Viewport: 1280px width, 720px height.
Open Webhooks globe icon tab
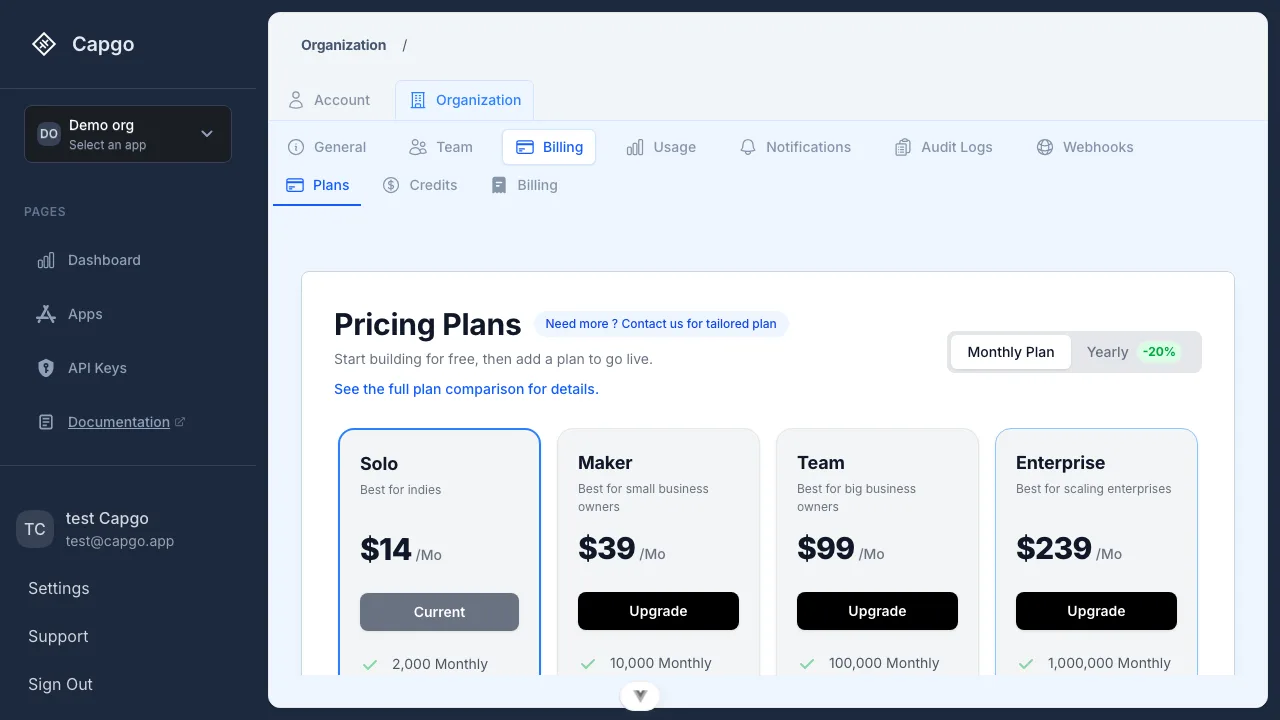[x=1045, y=147]
